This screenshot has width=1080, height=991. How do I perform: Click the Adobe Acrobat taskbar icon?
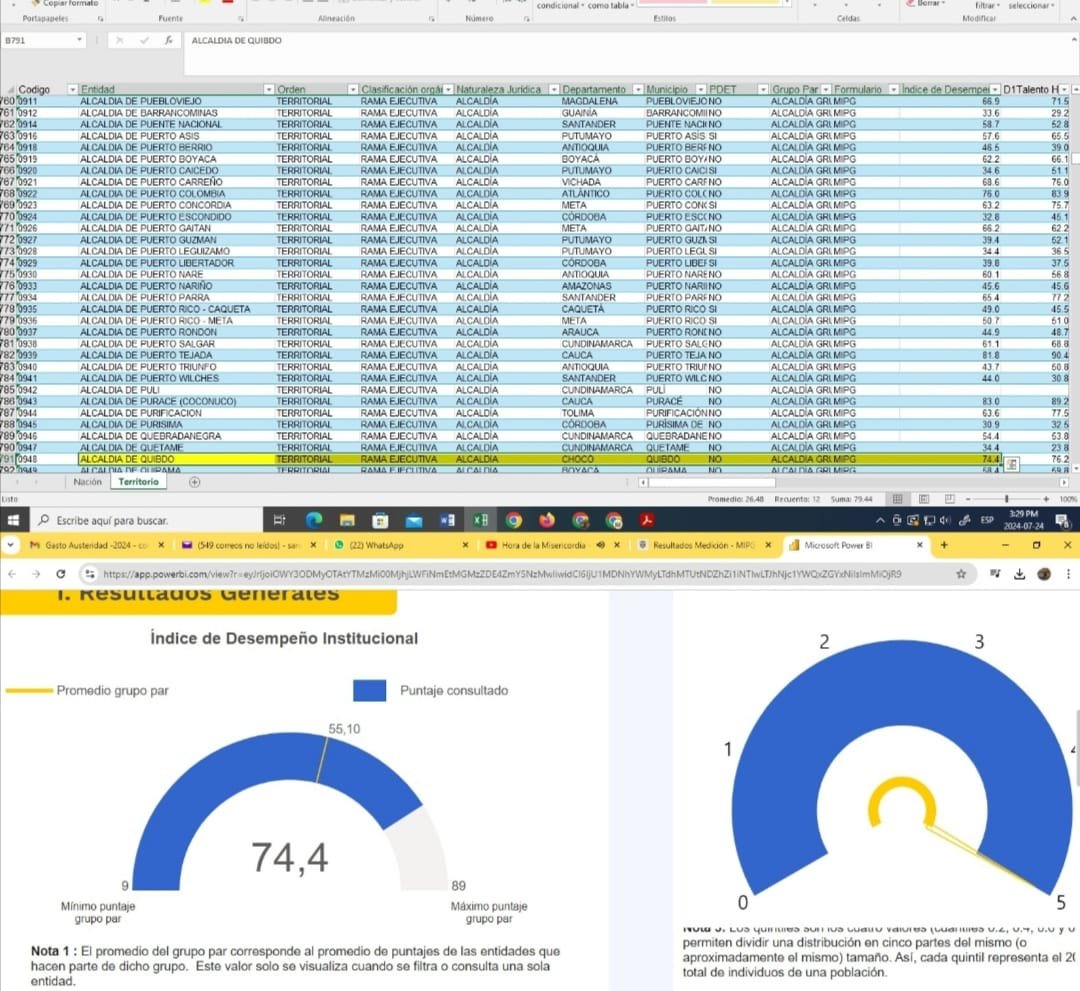coord(647,520)
